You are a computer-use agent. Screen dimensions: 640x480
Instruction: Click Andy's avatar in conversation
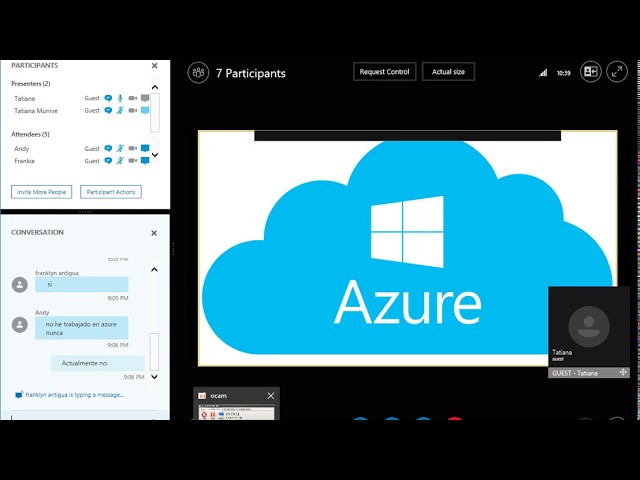[20, 324]
